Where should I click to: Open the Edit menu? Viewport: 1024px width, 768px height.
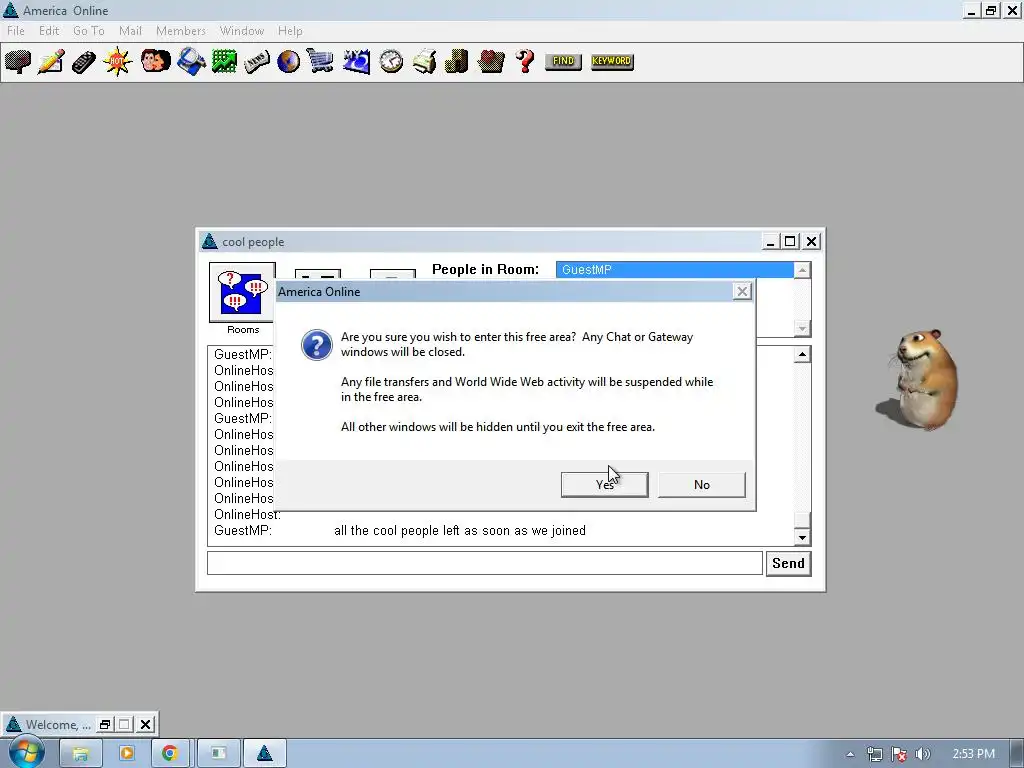pos(48,31)
